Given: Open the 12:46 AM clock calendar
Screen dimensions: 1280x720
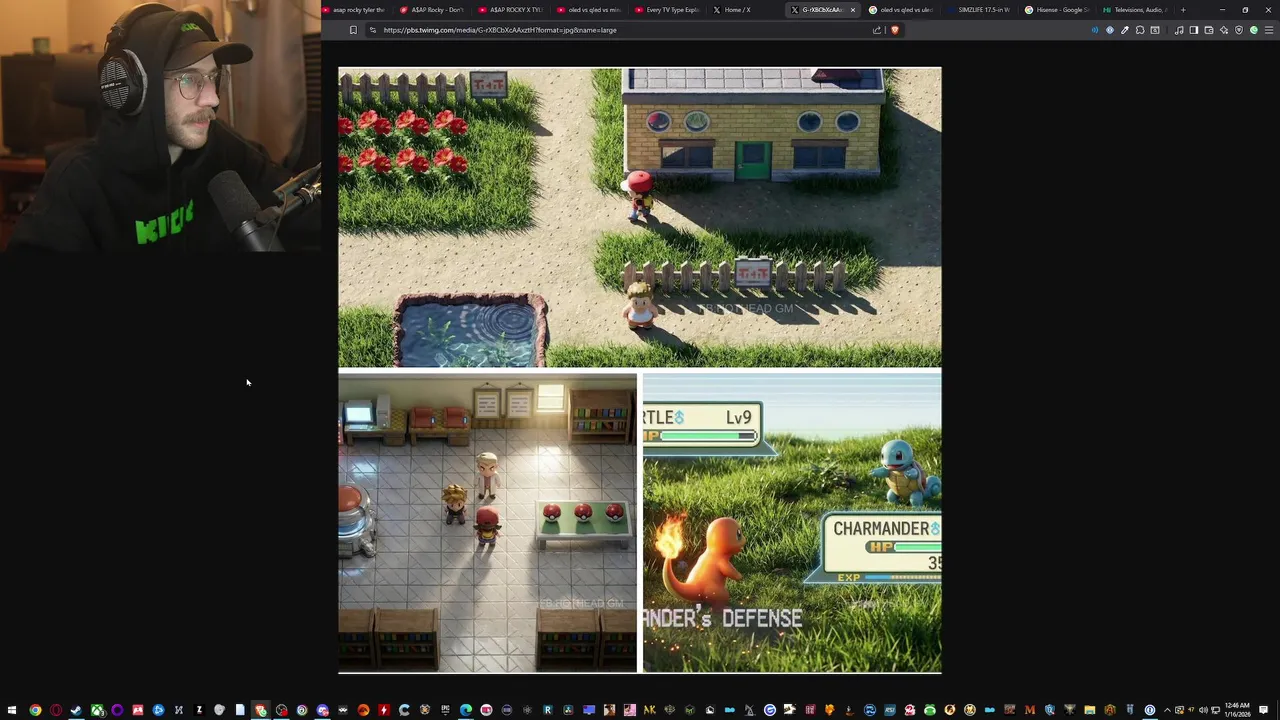Looking at the screenshot, I should point(1238,710).
